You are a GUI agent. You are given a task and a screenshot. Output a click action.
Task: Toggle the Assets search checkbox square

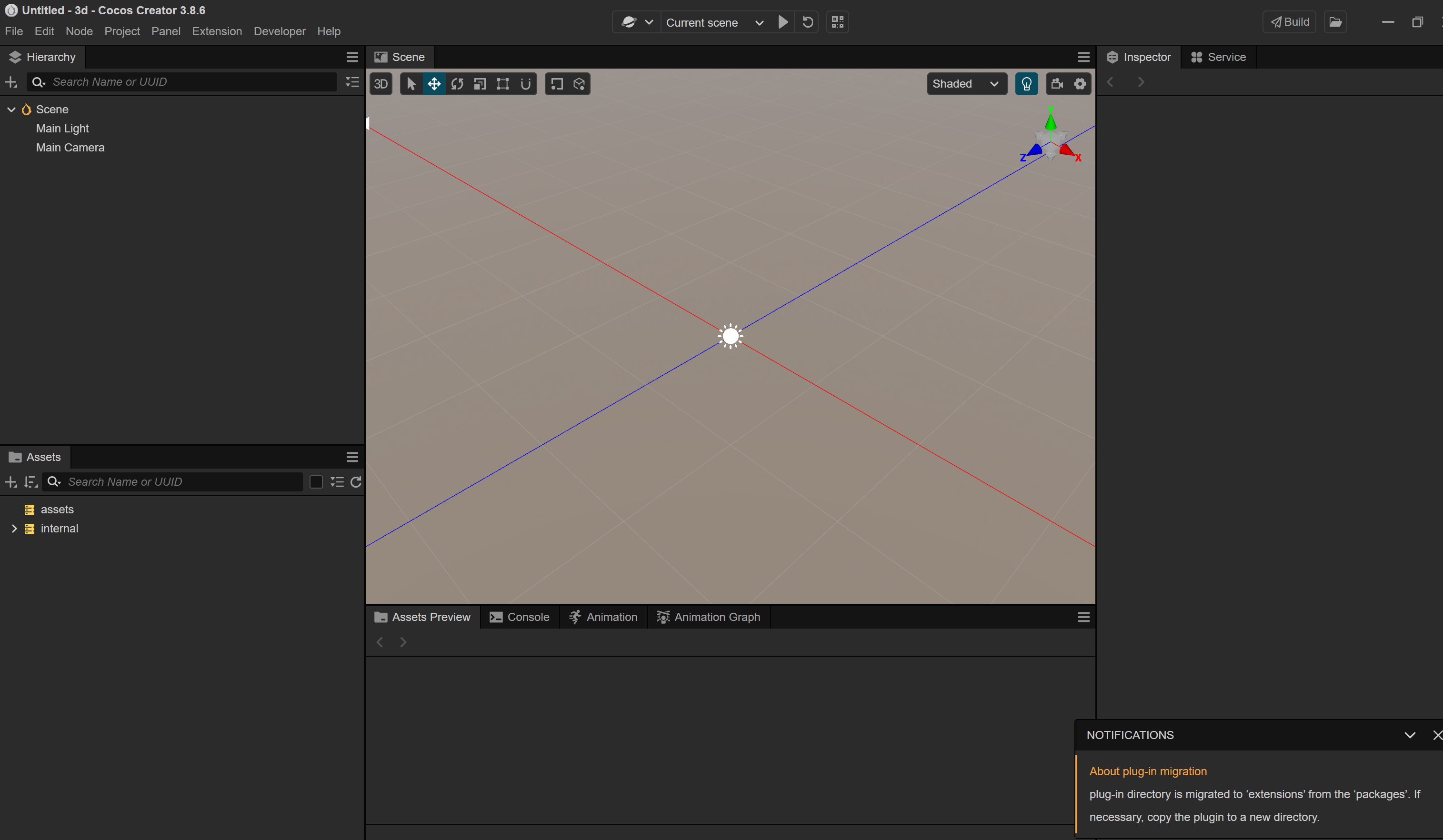pos(316,482)
